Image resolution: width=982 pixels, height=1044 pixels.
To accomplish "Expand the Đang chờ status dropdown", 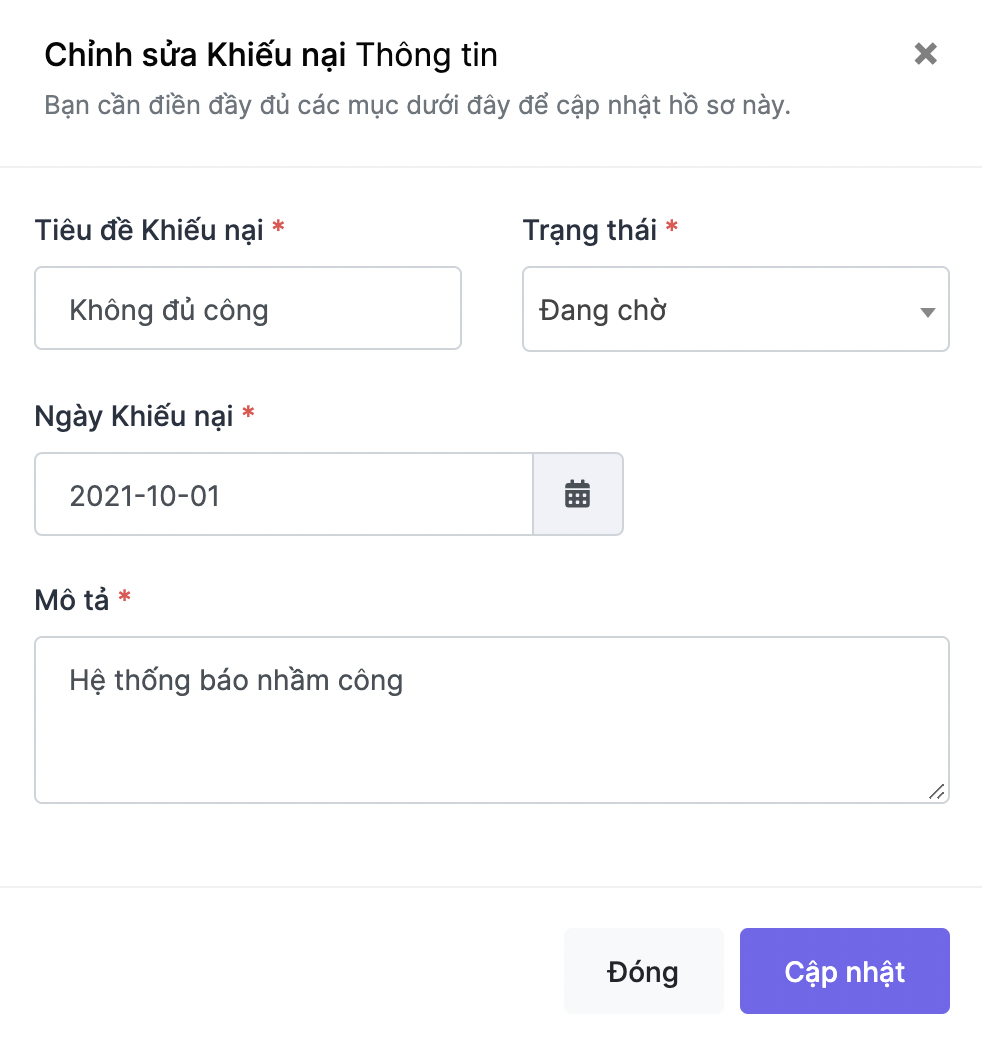I will [x=736, y=309].
